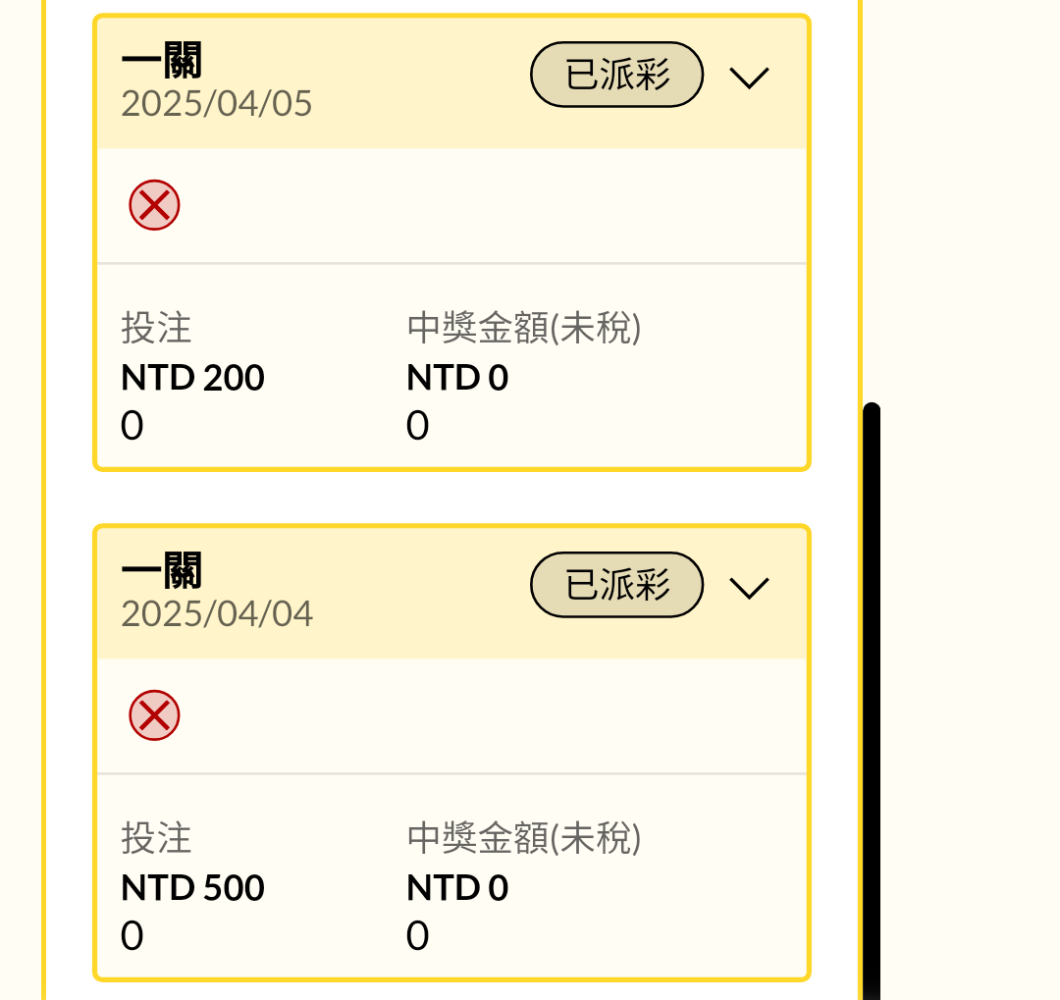Screen dimensions: 1060x1000
Task: Click the 已派彩 badge on 2025/04/04 bet
Action: click(x=617, y=585)
